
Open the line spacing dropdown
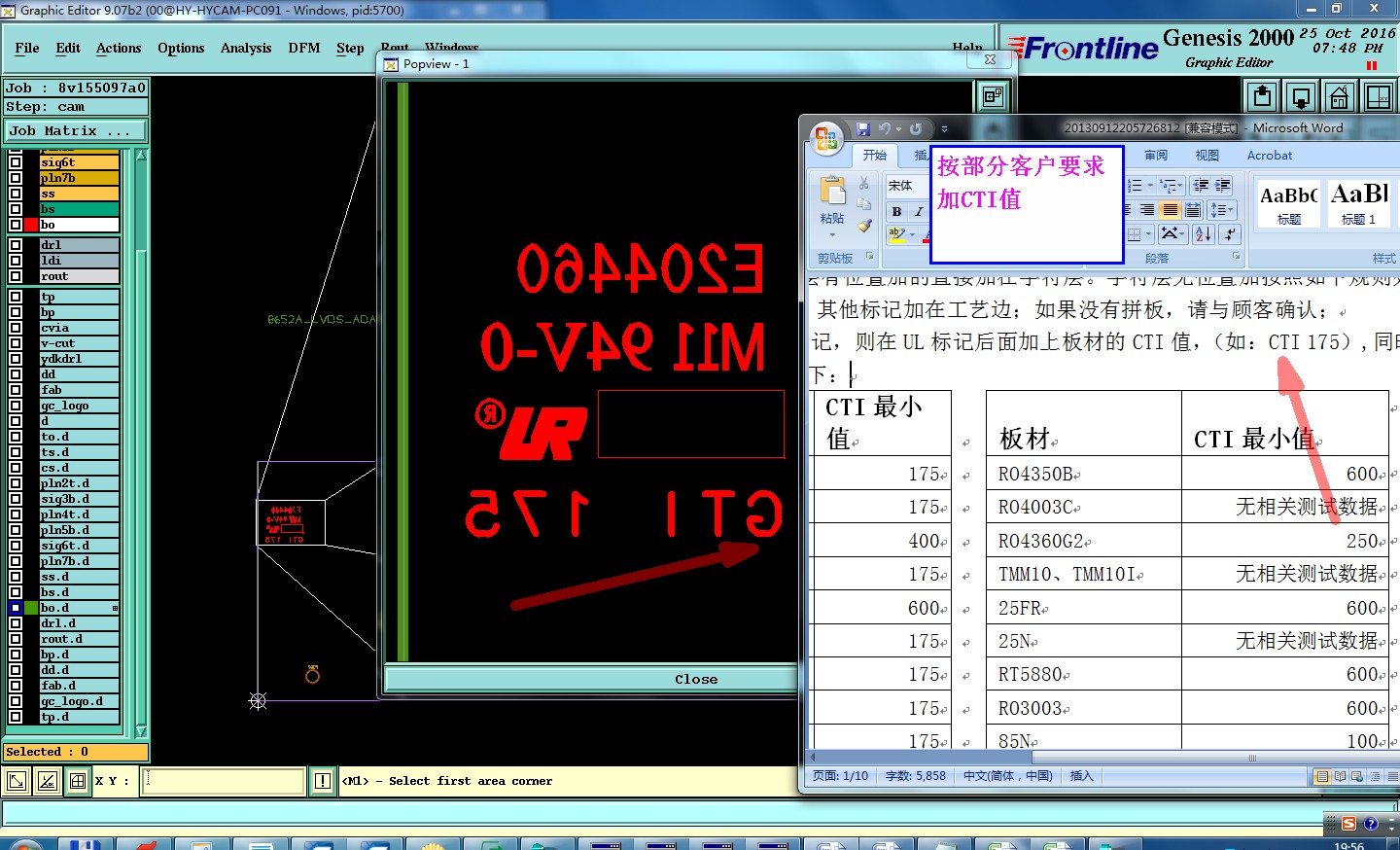point(1221,209)
